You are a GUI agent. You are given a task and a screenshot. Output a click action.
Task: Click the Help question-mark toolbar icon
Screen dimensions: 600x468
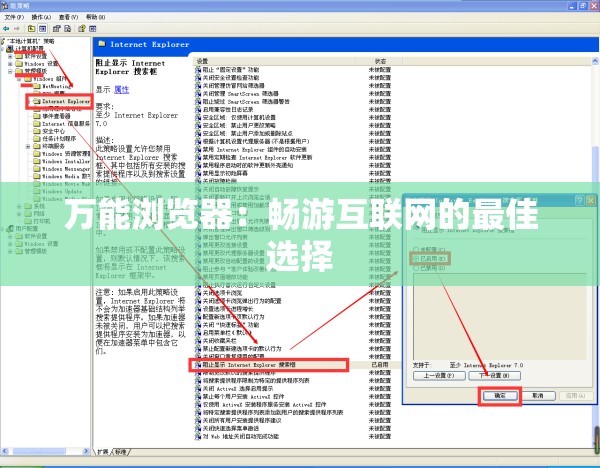coord(82,29)
